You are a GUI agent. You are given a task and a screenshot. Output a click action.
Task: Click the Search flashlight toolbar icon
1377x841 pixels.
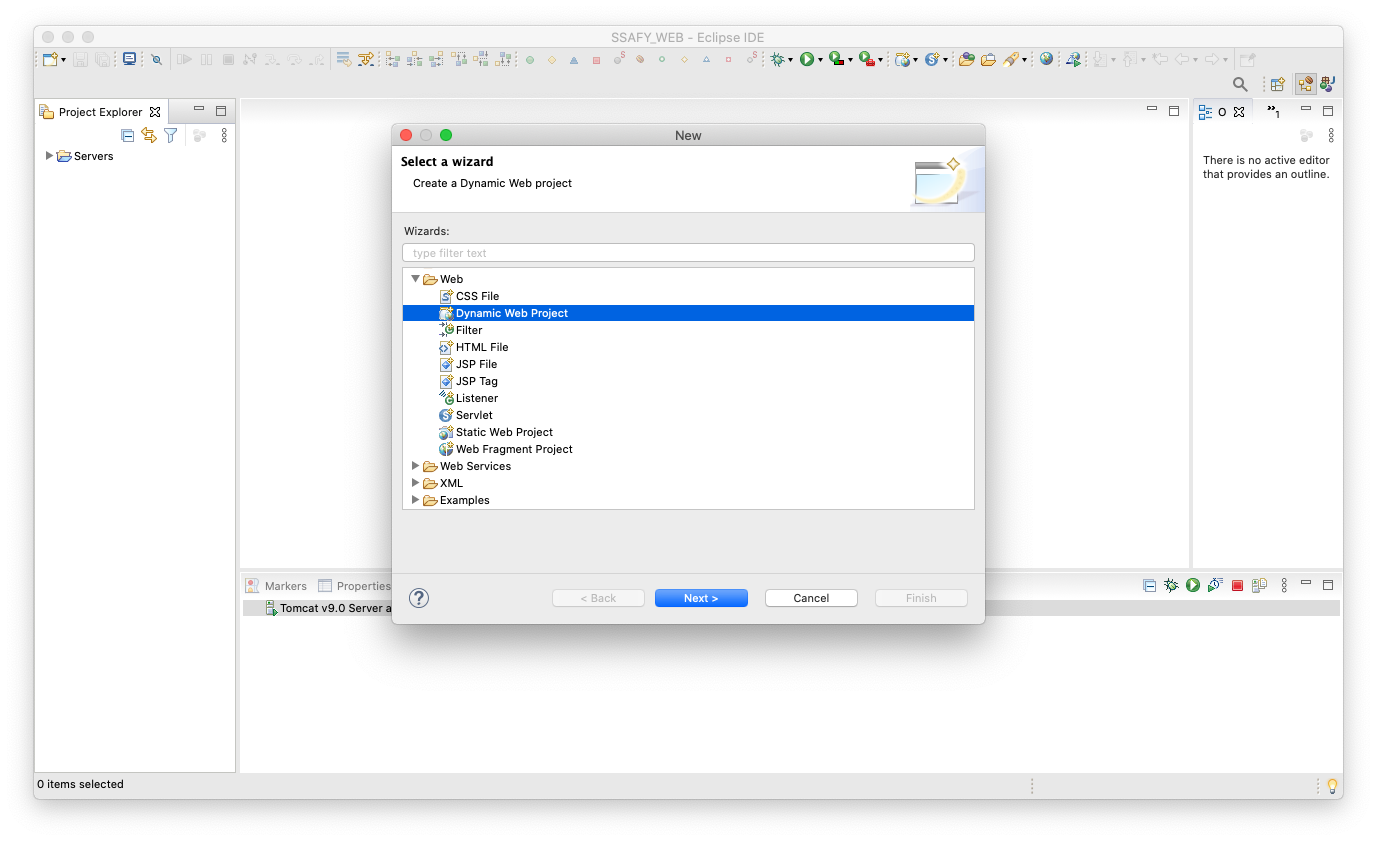(x=1011, y=59)
